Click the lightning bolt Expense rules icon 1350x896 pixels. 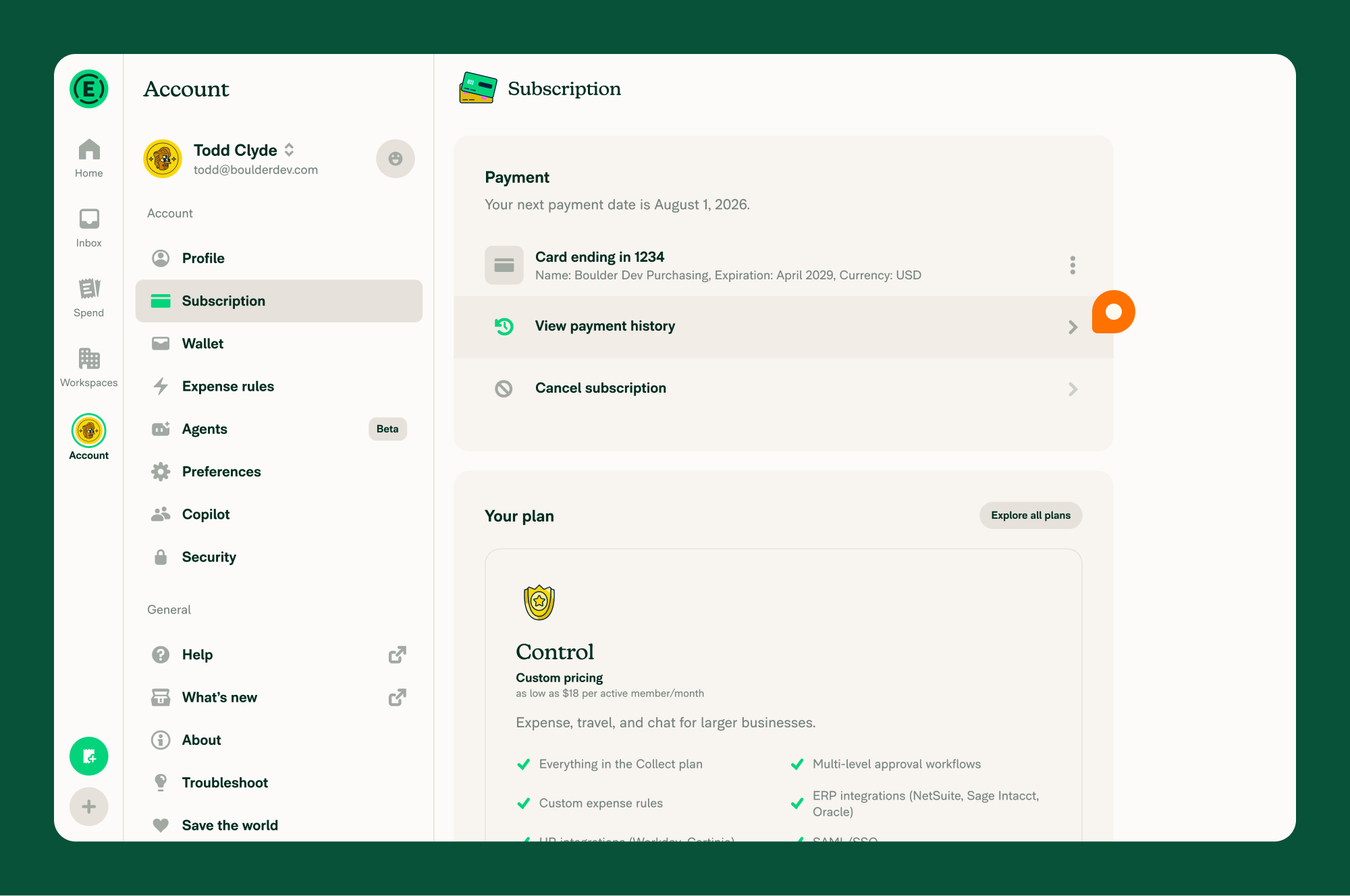(161, 386)
